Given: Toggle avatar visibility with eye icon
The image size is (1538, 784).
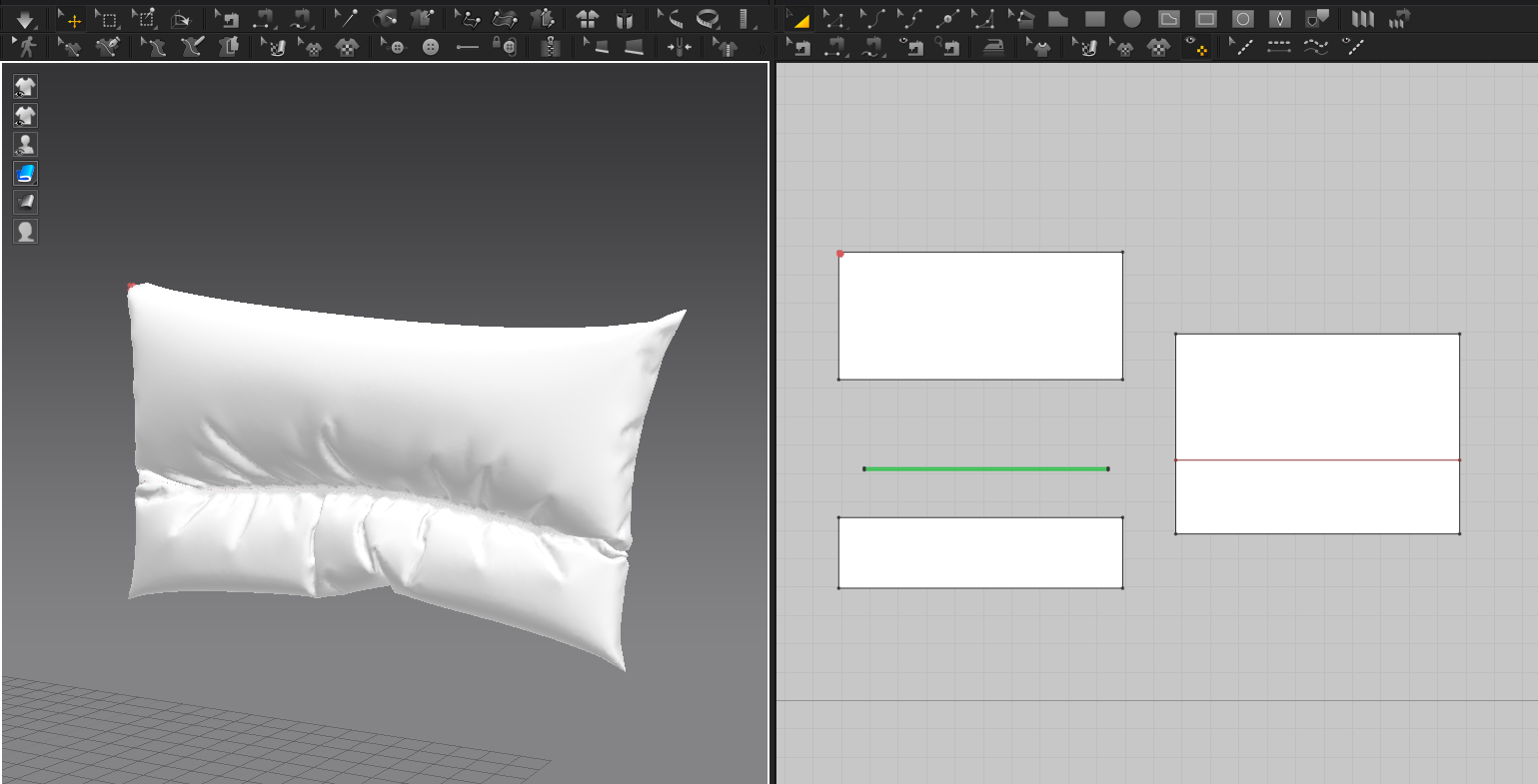Looking at the screenshot, I should 25,145.
